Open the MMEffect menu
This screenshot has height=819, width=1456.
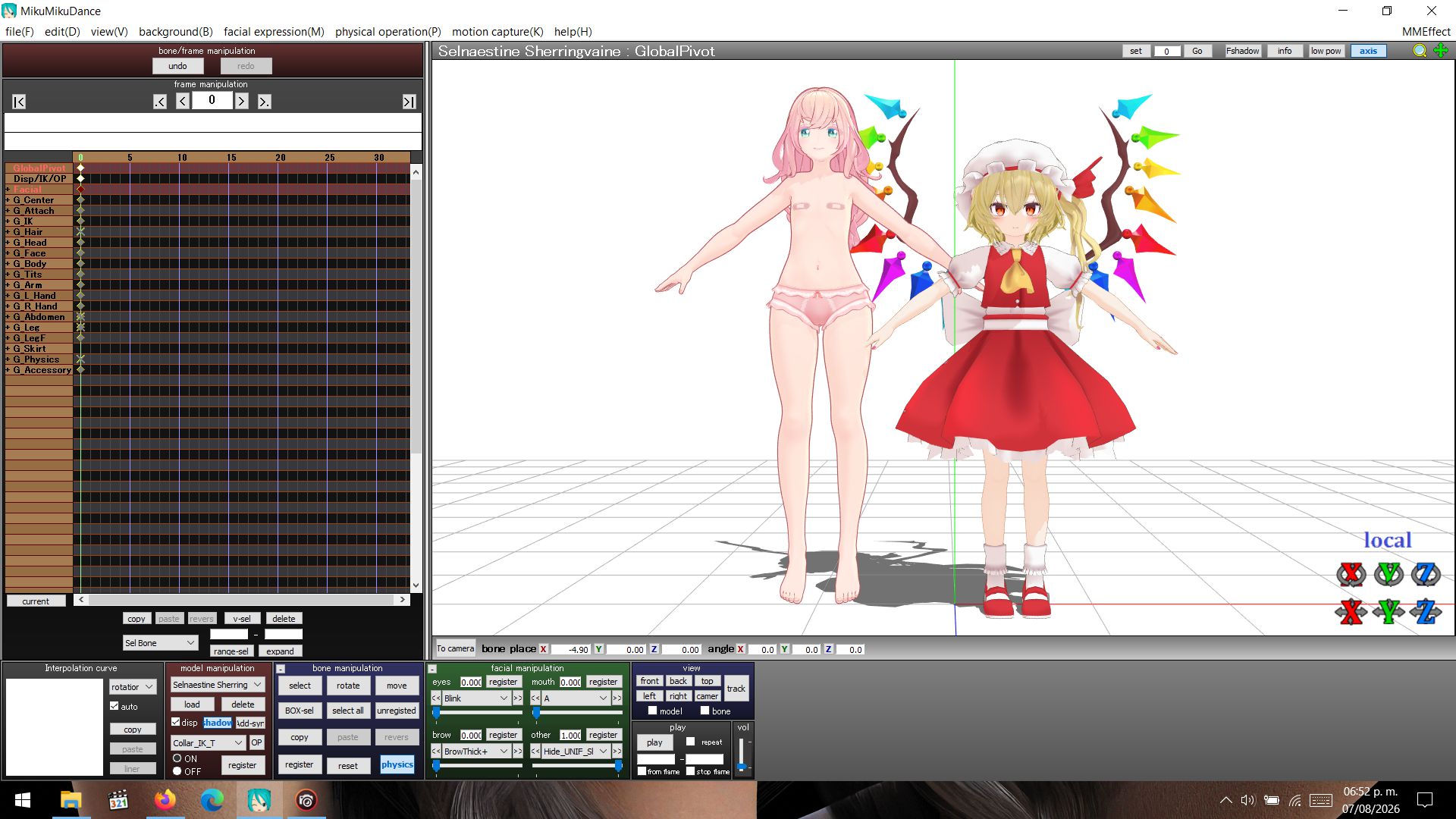pos(1426,31)
